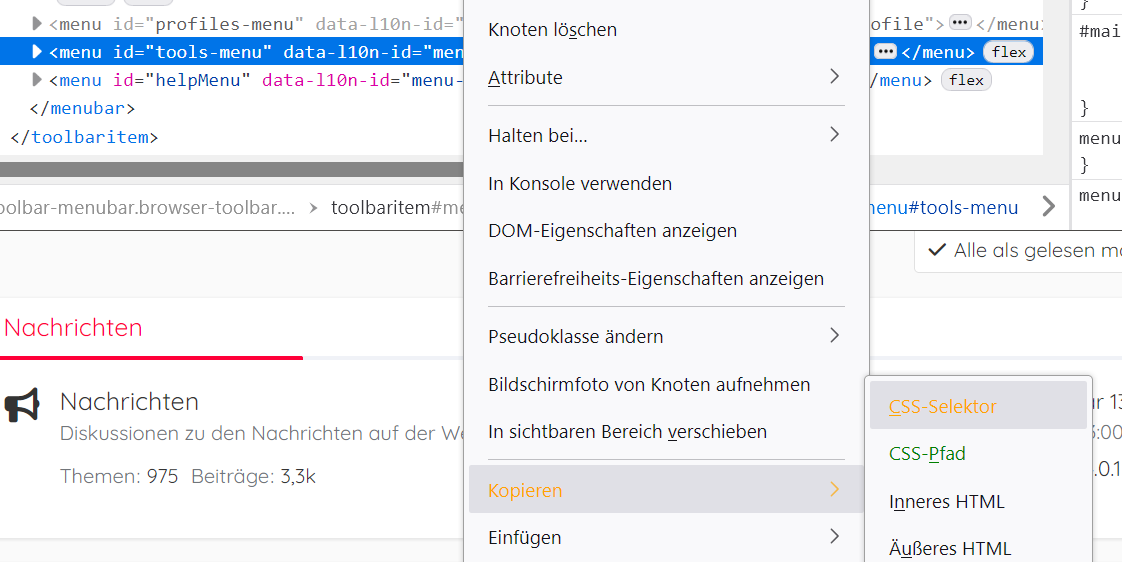Expand the tools-menu node with its triangle

[x=37, y=52]
